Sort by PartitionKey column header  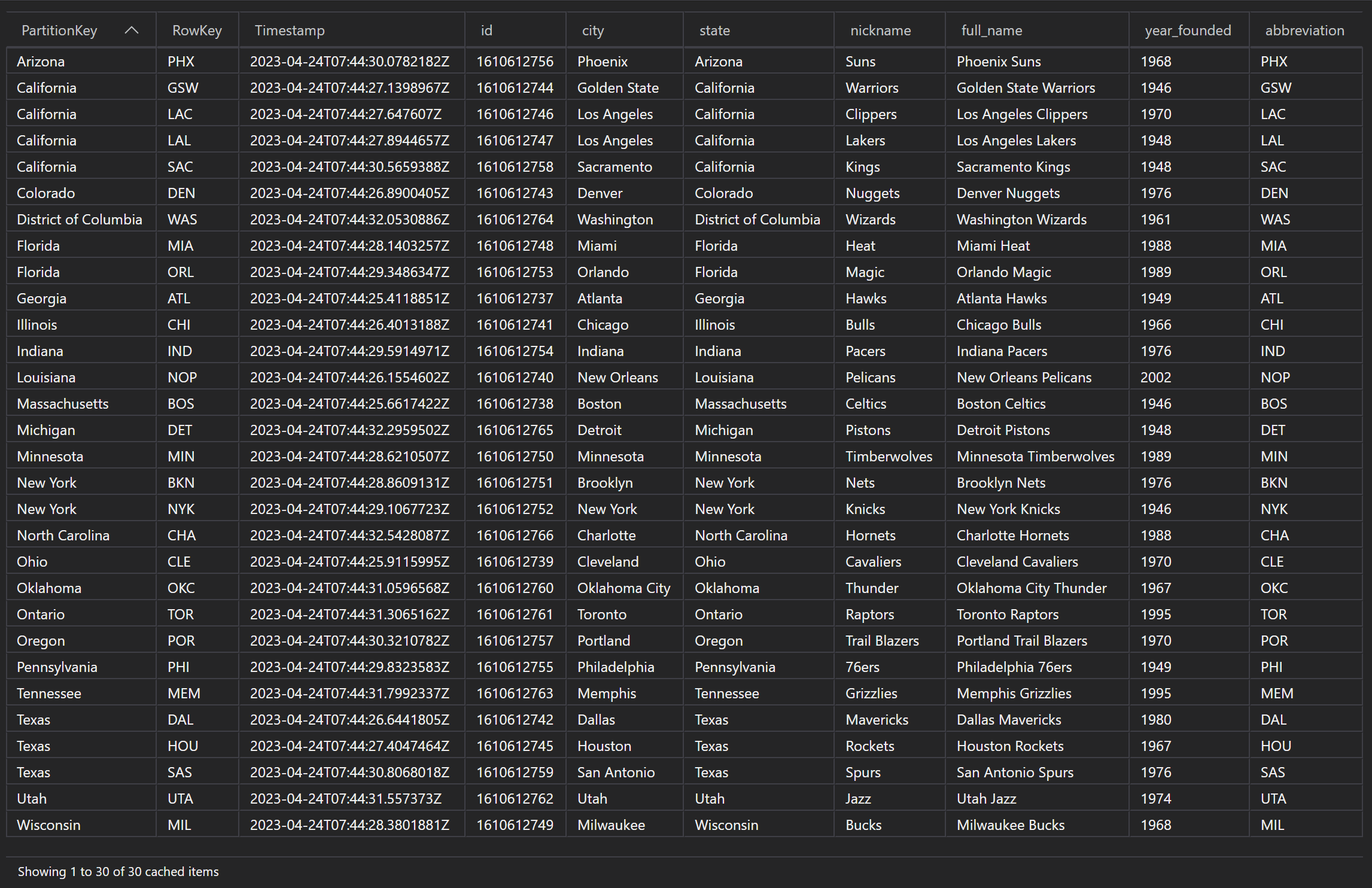coord(59,31)
